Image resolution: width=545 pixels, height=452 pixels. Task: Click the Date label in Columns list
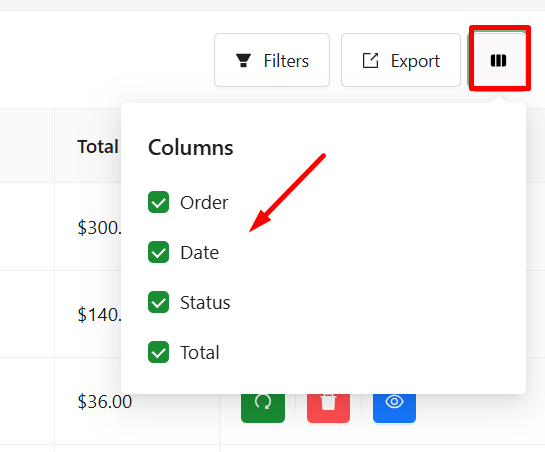[x=200, y=252]
